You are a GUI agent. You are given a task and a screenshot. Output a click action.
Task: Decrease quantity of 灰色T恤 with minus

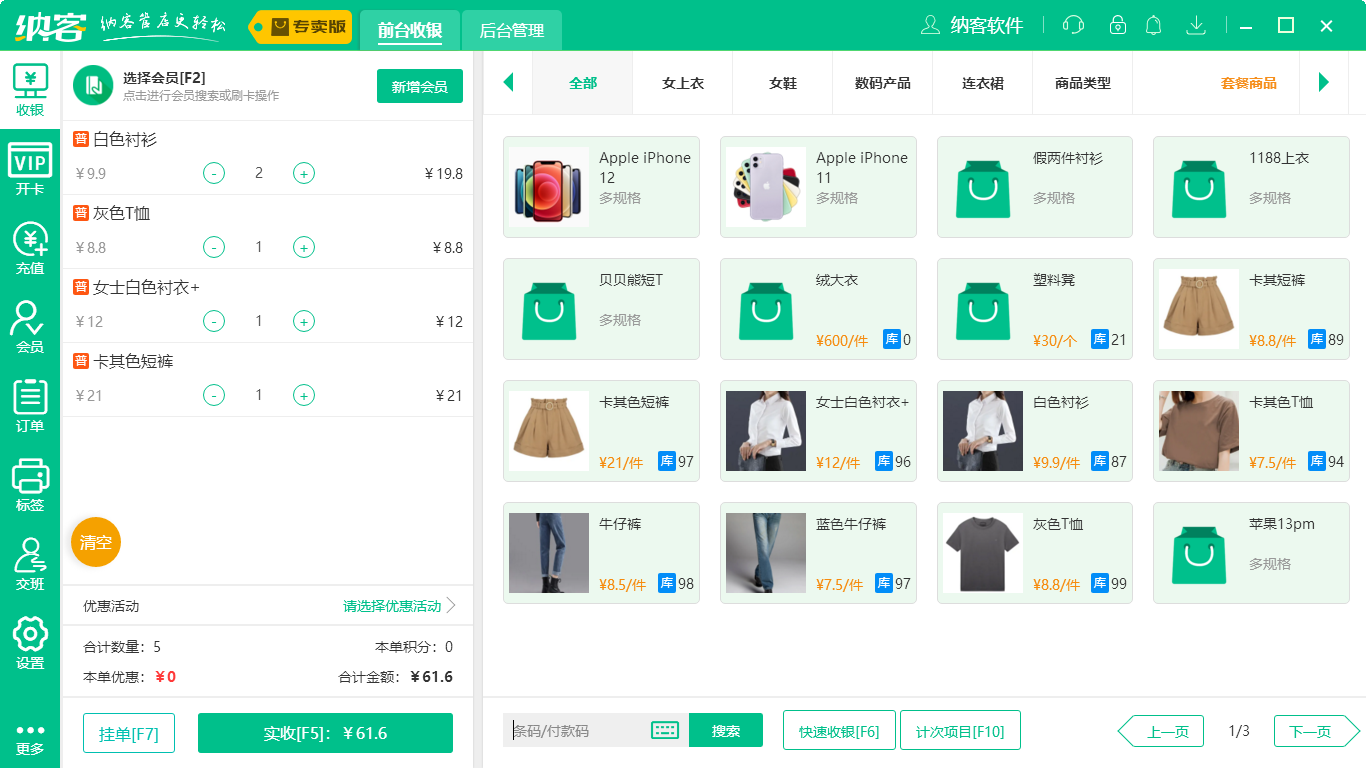(214, 247)
